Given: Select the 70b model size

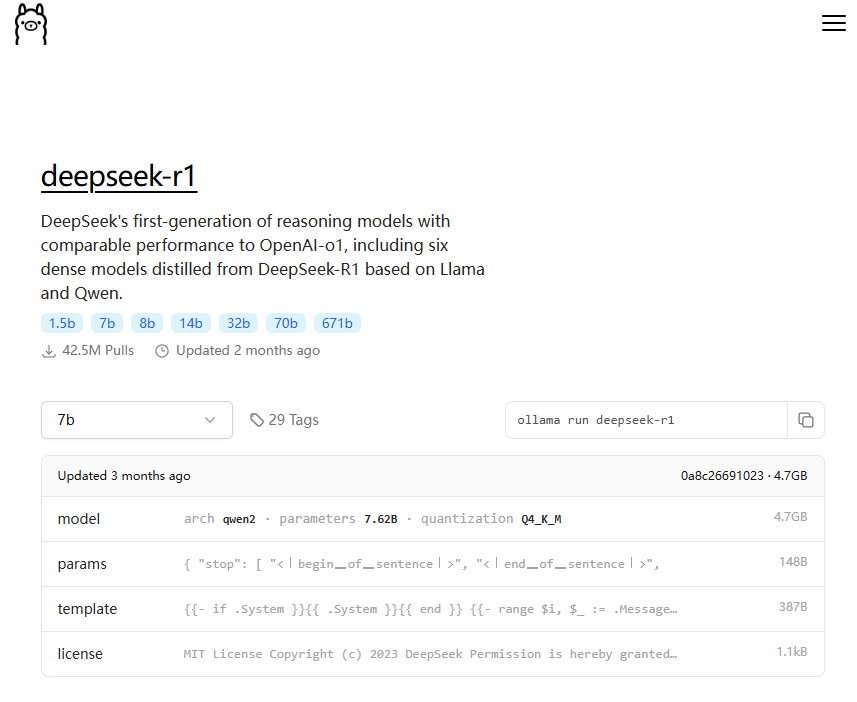Looking at the screenshot, I should [285, 323].
